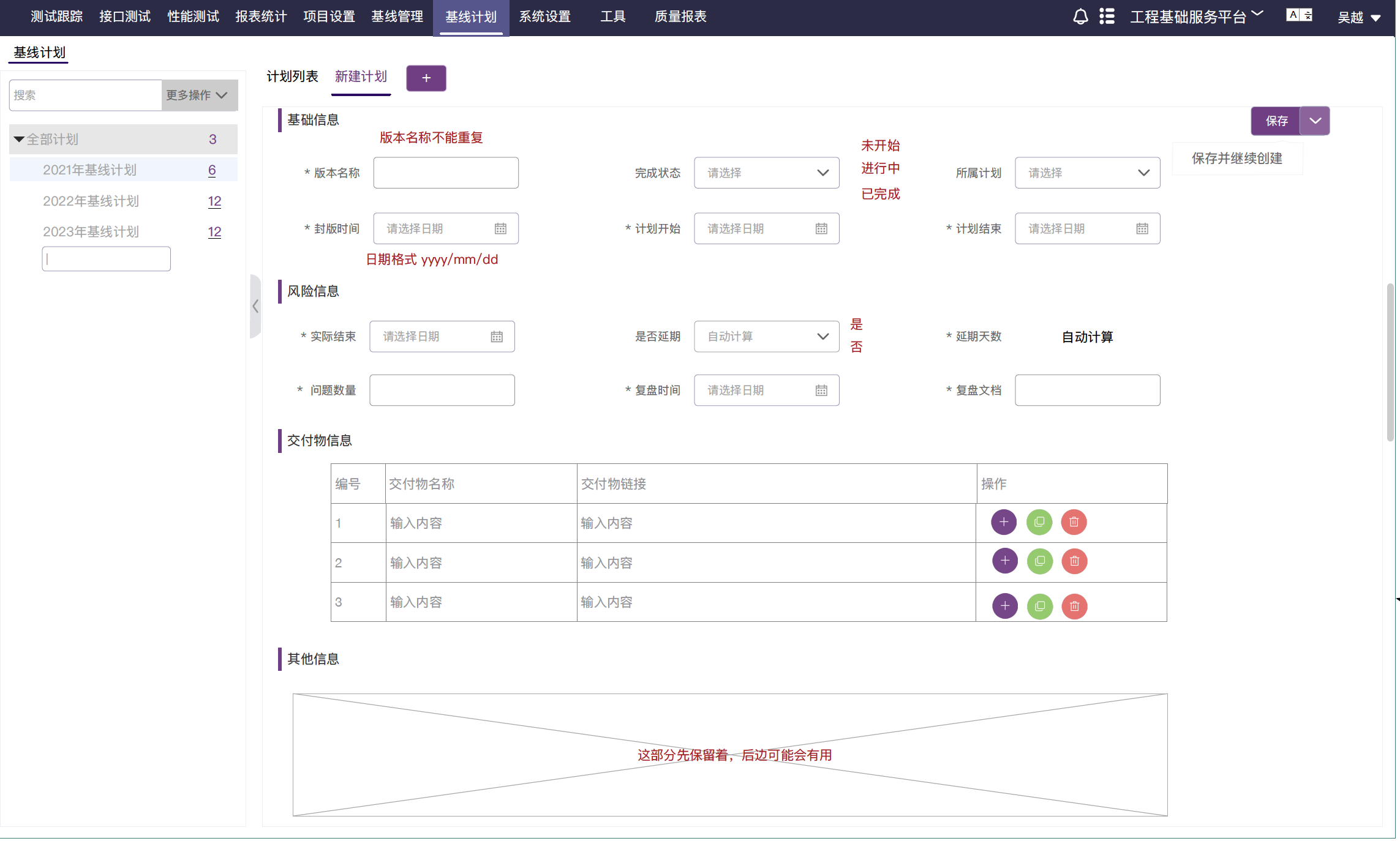Open the 工程基础服务平台 project switcher
The height and width of the screenshot is (841, 1400).
(x=1196, y=17)
